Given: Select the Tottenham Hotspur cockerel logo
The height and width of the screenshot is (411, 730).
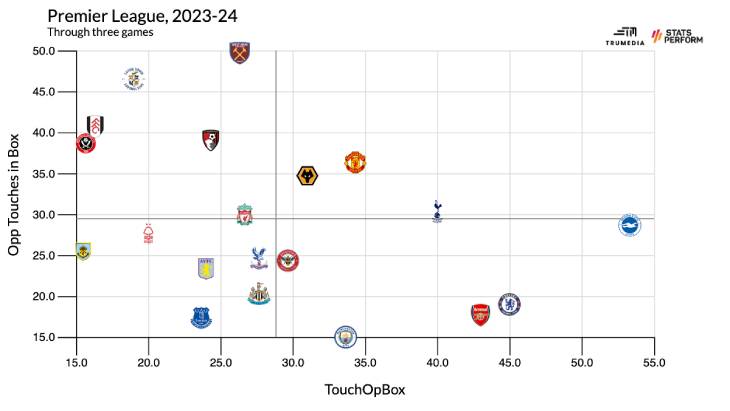Looking at the screenshot, I should point(437,210).
